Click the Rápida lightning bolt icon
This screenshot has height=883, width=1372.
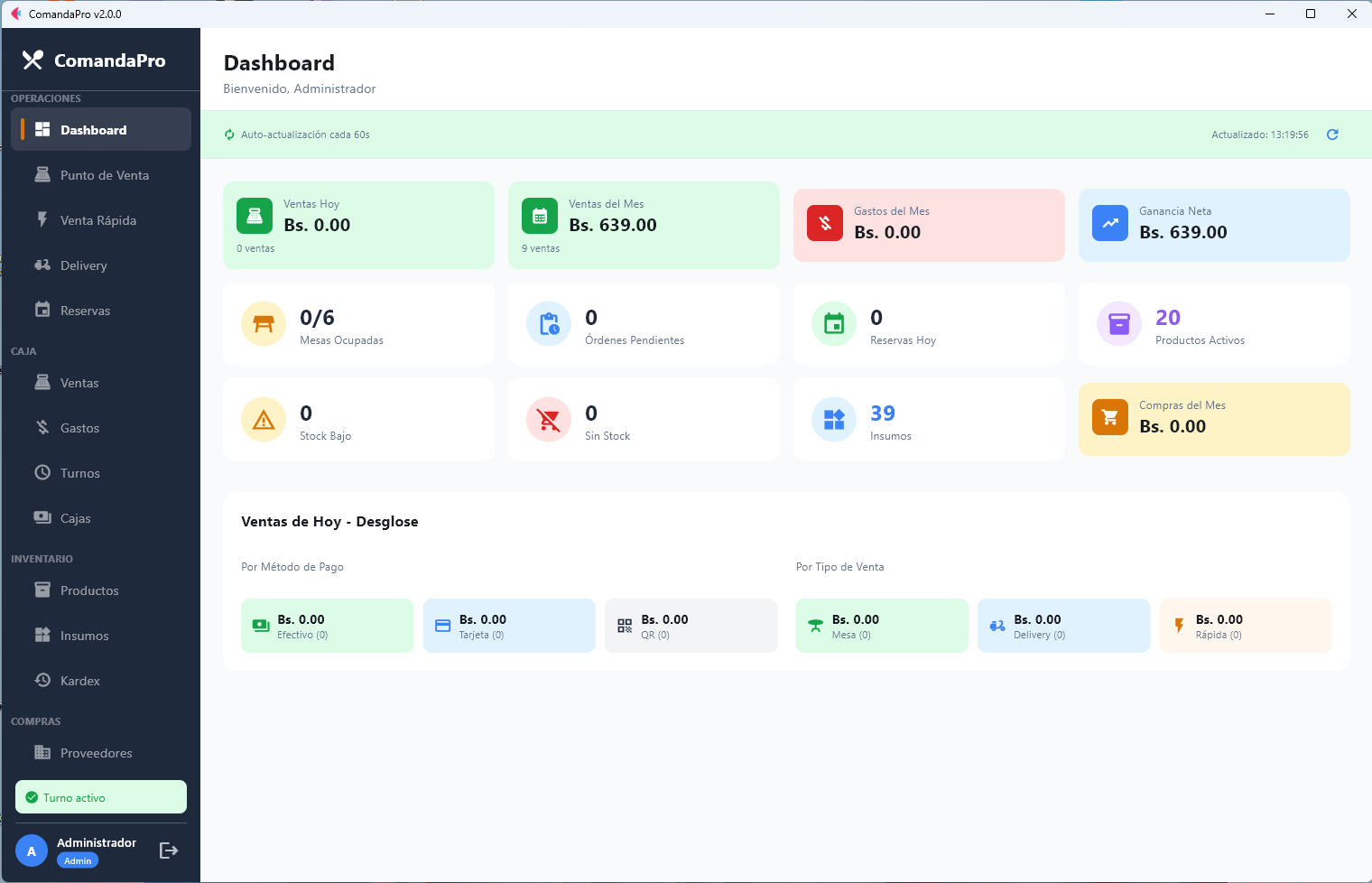point(1179,626)
